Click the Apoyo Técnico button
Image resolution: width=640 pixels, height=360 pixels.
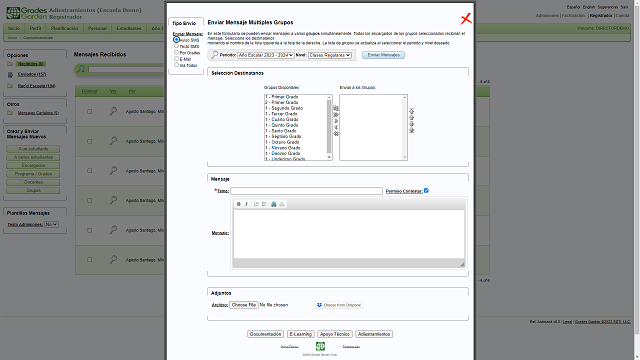(x=335, y=334)
